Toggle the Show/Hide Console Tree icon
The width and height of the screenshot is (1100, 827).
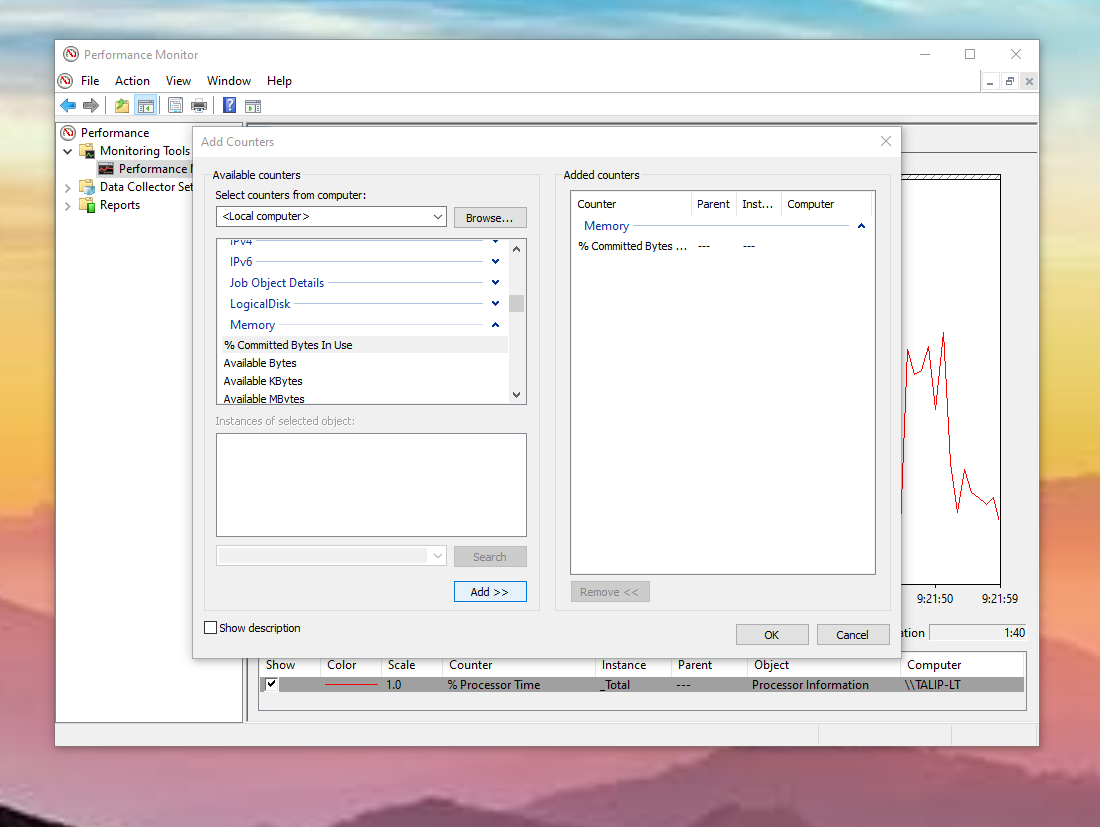click(x=145, y=106)
